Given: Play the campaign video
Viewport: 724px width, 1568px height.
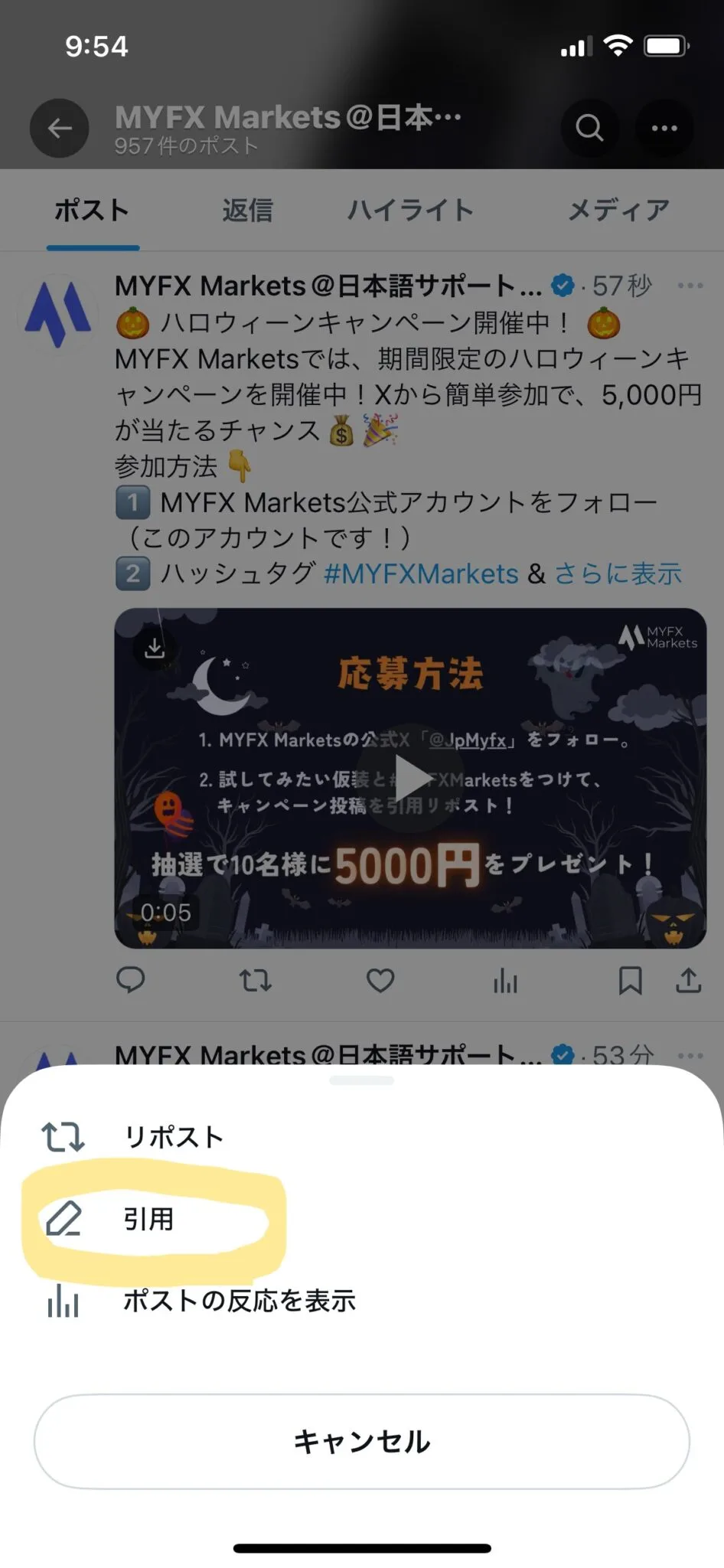Looking at the screenshot, I should click(x=411, y=779).
